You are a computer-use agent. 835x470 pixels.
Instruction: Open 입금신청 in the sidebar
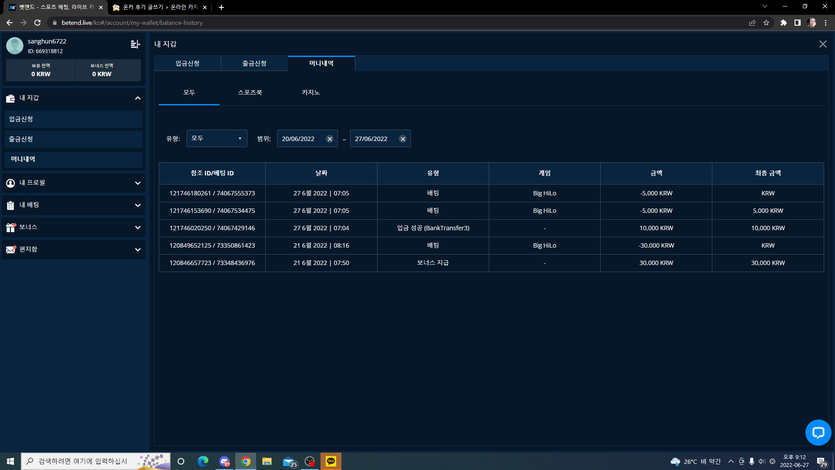click(73, 119)
